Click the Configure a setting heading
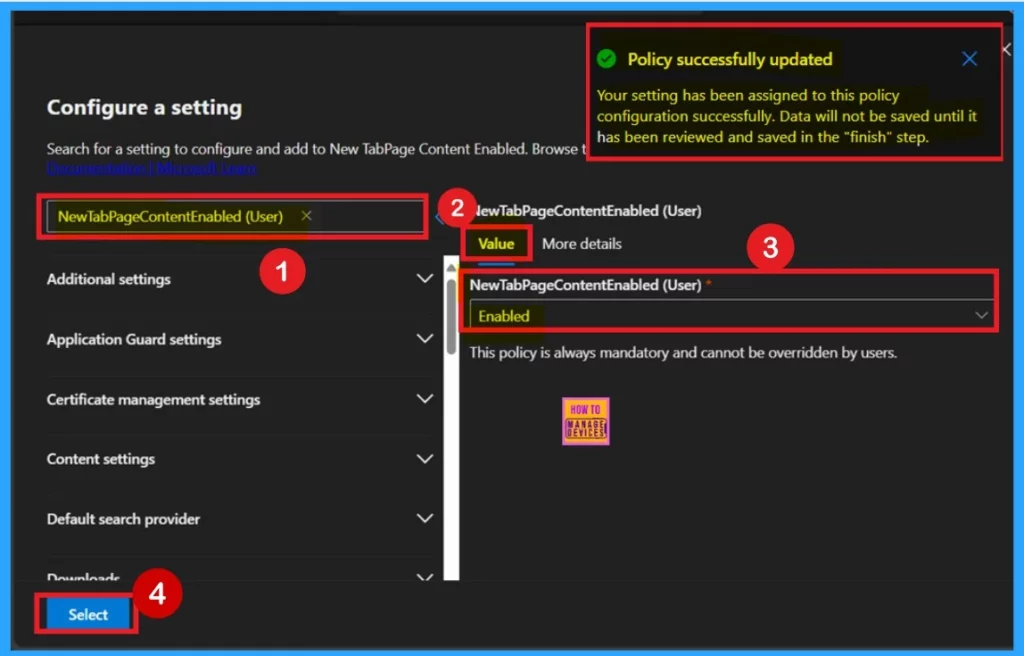 (144, 107)
